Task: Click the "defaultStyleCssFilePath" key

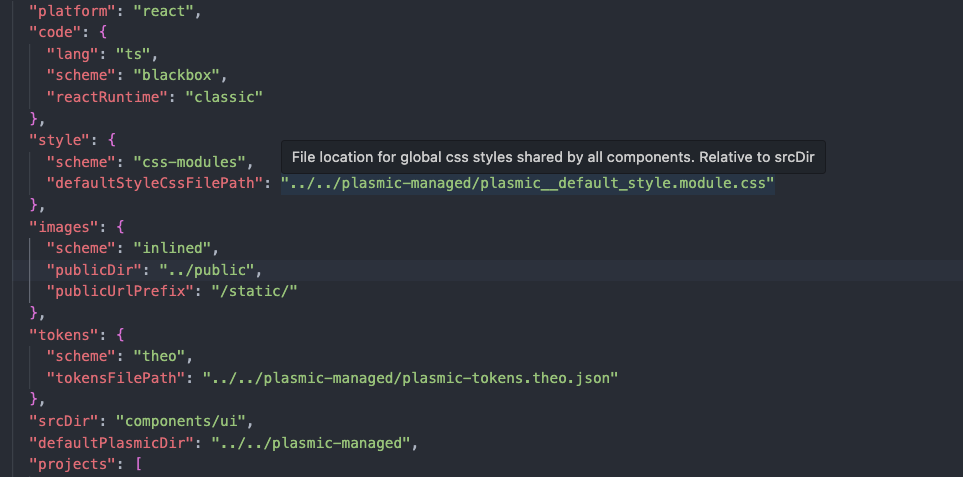Action: pos(159,183)
